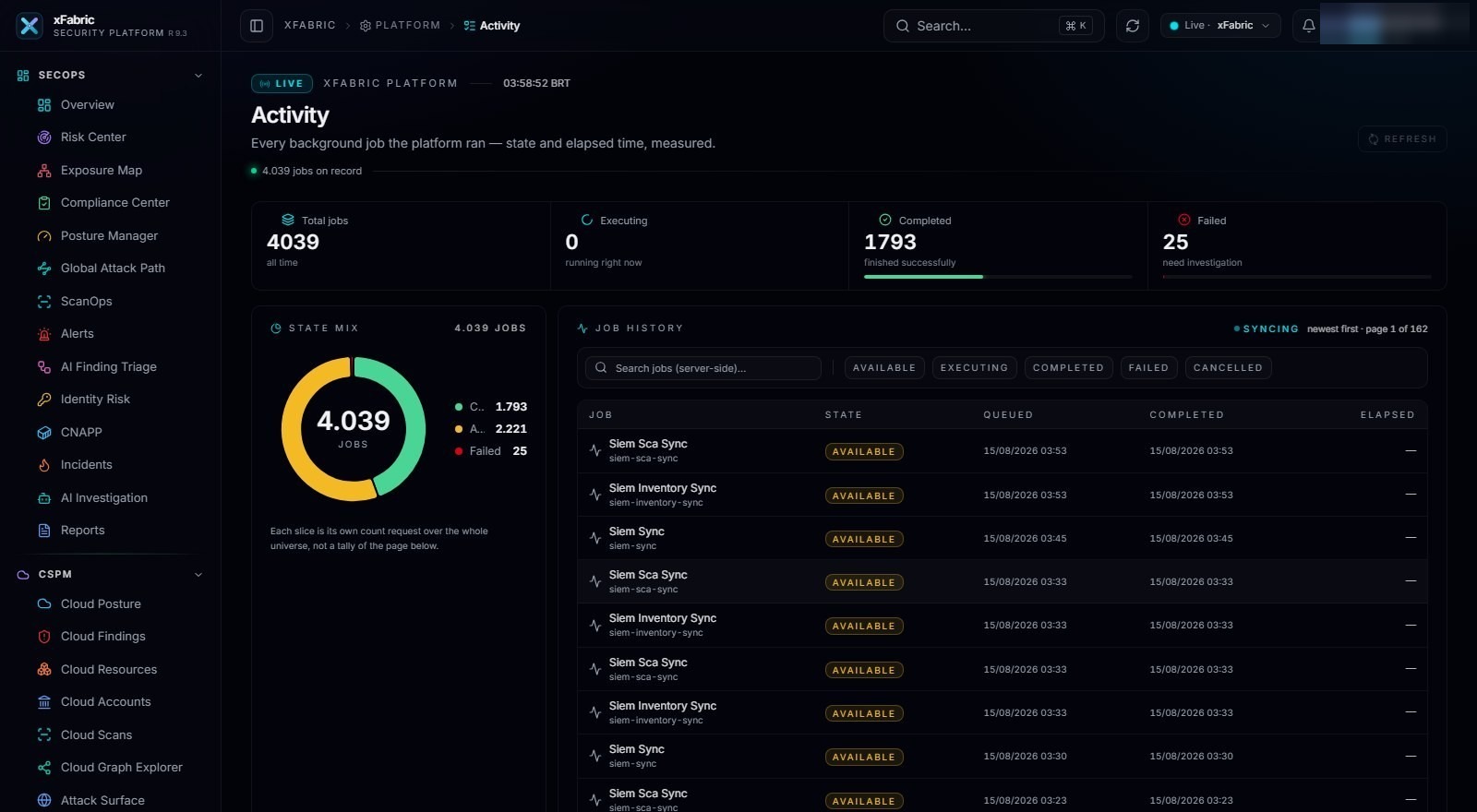This screenshot has height=812, width=1477.
Task: Toggle the AVAILABLE state filter
Action: [x=884, y=368]
